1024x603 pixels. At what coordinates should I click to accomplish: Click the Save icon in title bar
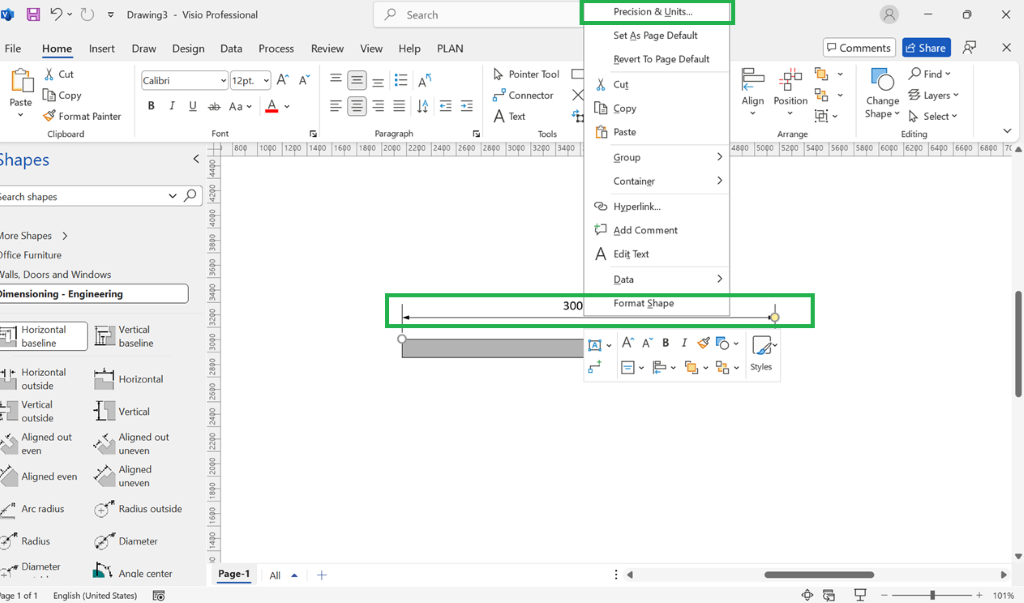pos(33,14)
